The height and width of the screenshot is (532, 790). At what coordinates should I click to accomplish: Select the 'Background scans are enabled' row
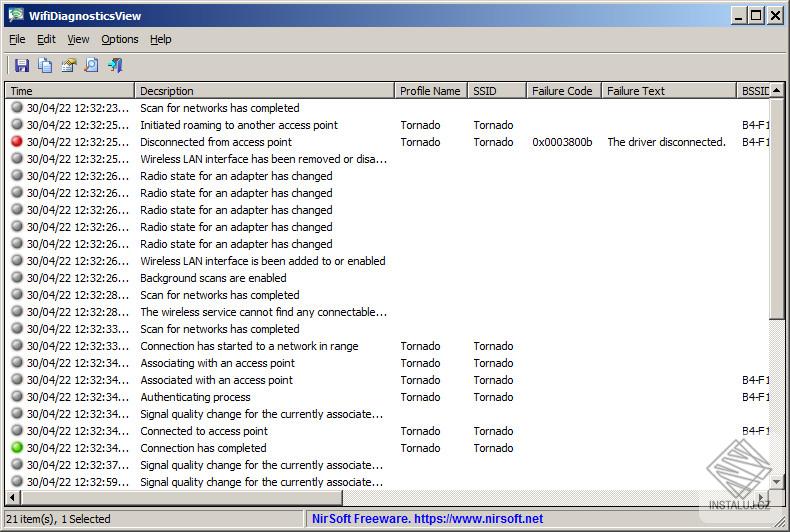(x=213, y=278)
